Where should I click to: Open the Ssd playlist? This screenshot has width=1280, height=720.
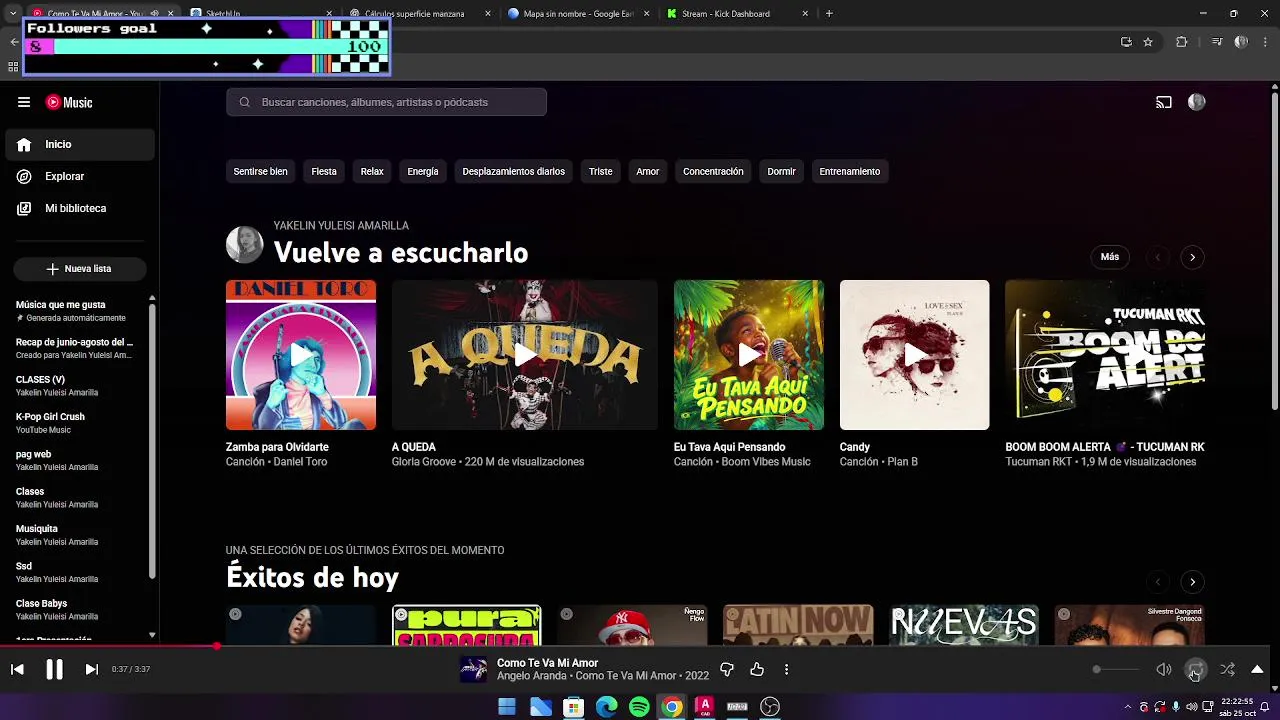click(76, 572)
